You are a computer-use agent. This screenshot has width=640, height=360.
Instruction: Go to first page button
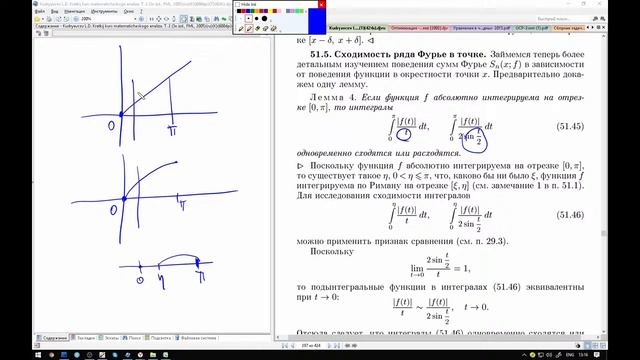[x=285, y=346]
